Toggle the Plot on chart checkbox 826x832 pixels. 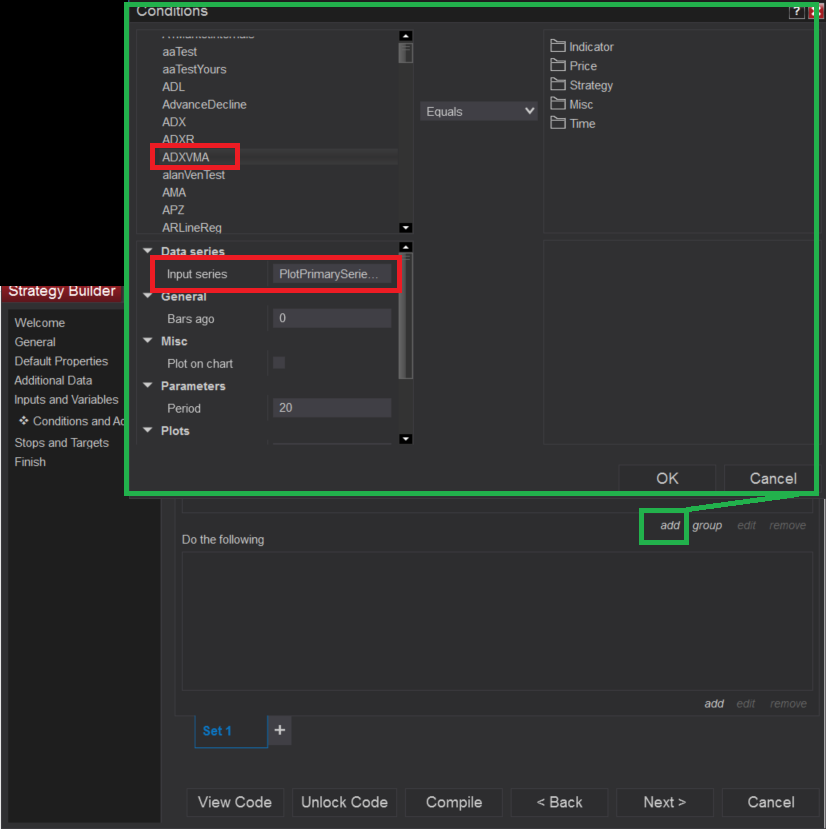coord(279,362)
